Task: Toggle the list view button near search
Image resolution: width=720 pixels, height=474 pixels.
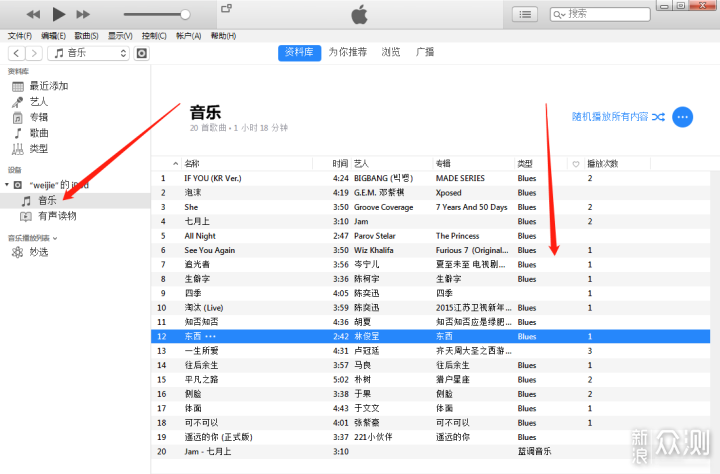Action: click(x=525, y=14)
